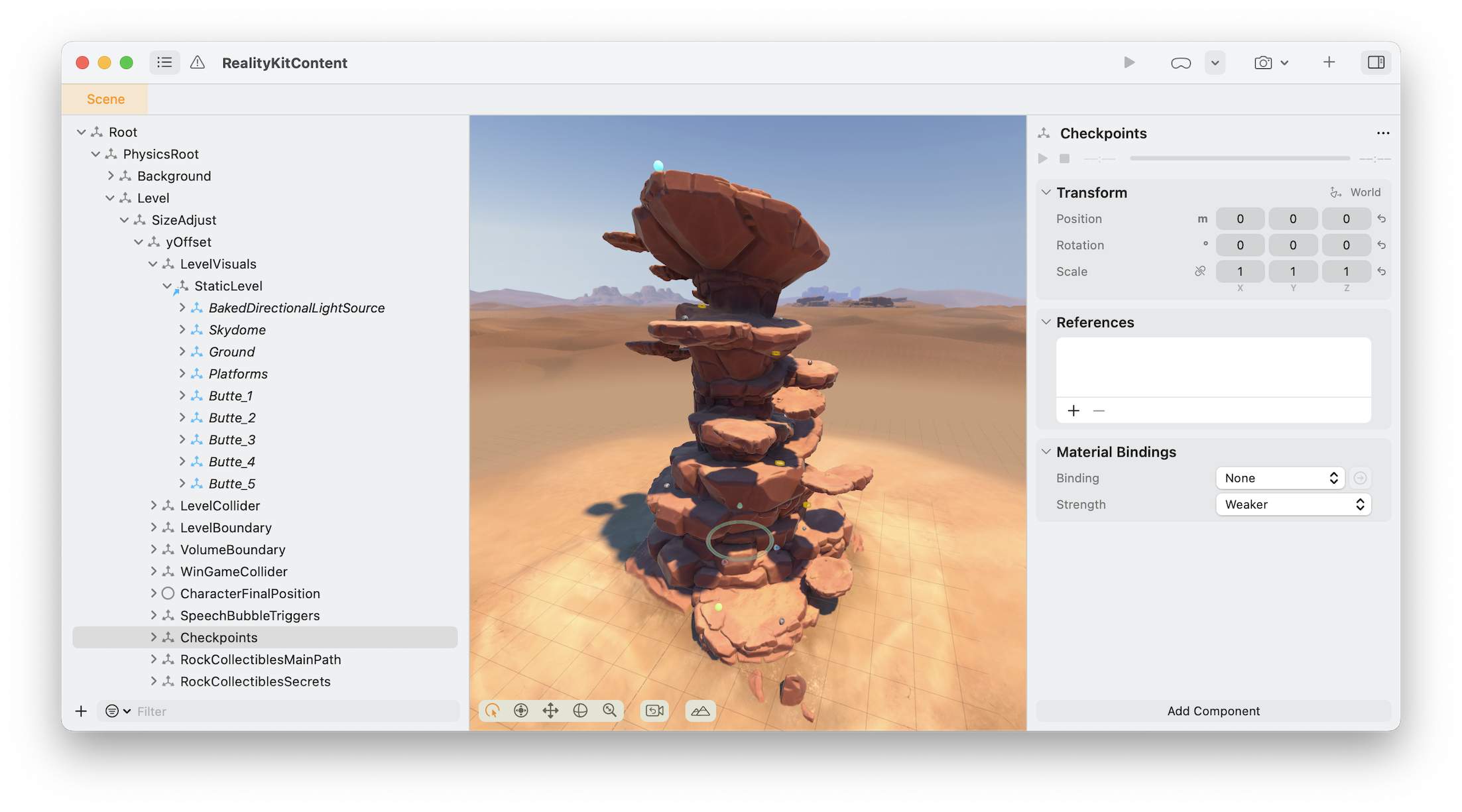This screenshot has width=1462, height=812.
Task: Select the Move tool in viewport toolbar
Action: [x=551, y=710]
